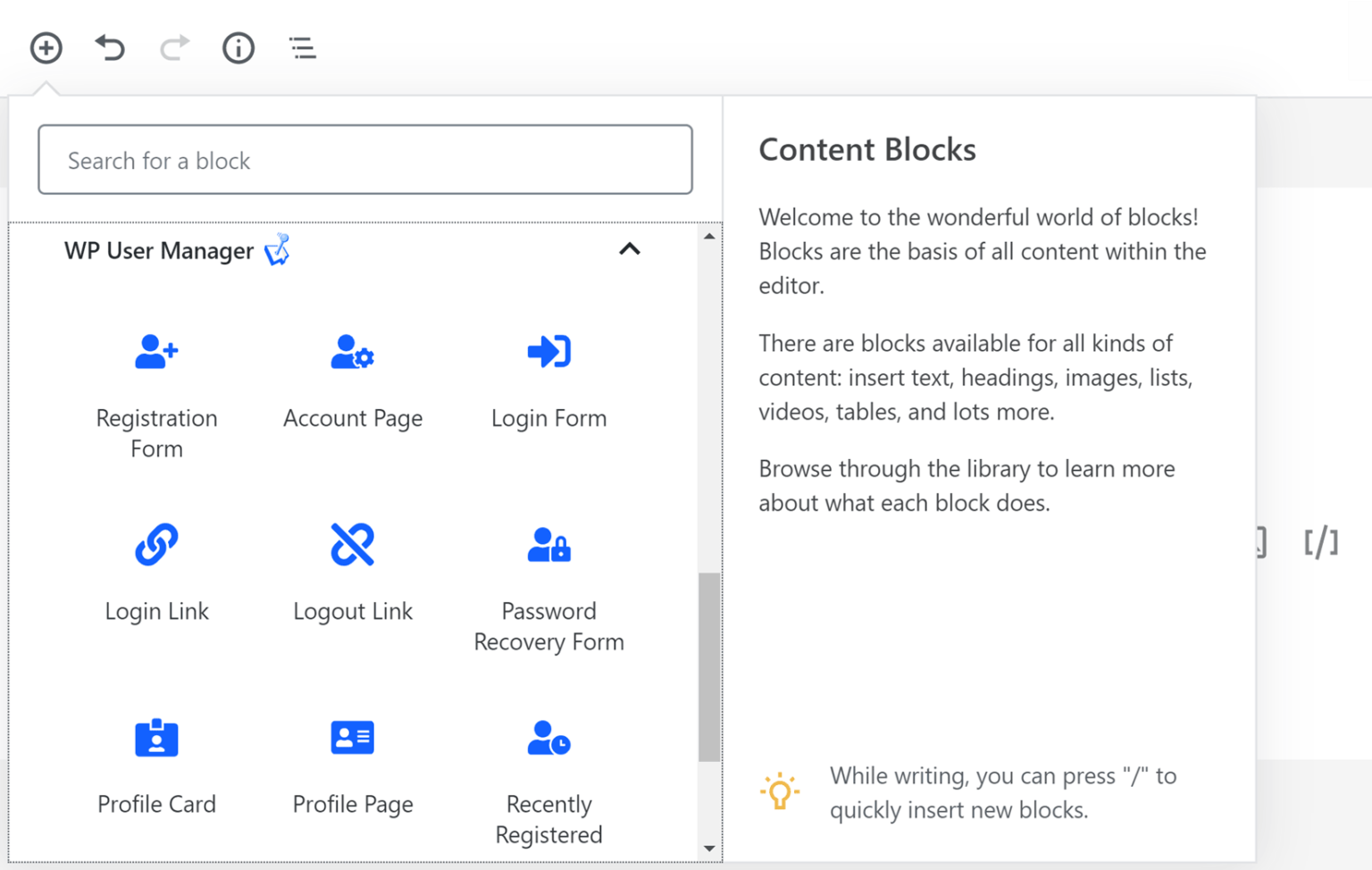Image resolution: width=1372 pixels, height=870 pixels.
Task: Focus the Search for a block field
Action: point(364,160)
